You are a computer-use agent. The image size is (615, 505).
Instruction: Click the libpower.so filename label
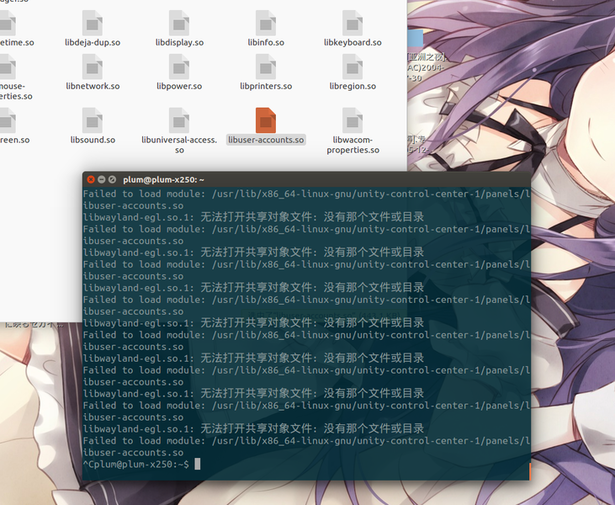tap(179, 86)
